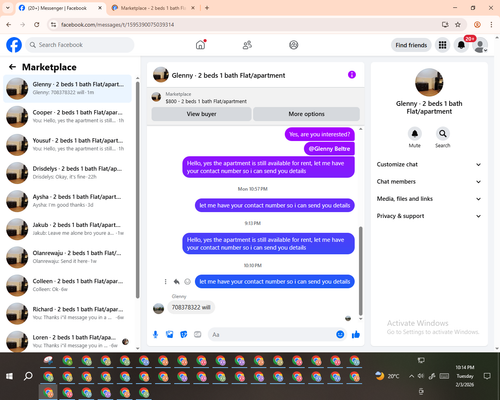Screen dimensions: 500x400
Task: Open the notifications bell icon
Action: pos(461,45)
